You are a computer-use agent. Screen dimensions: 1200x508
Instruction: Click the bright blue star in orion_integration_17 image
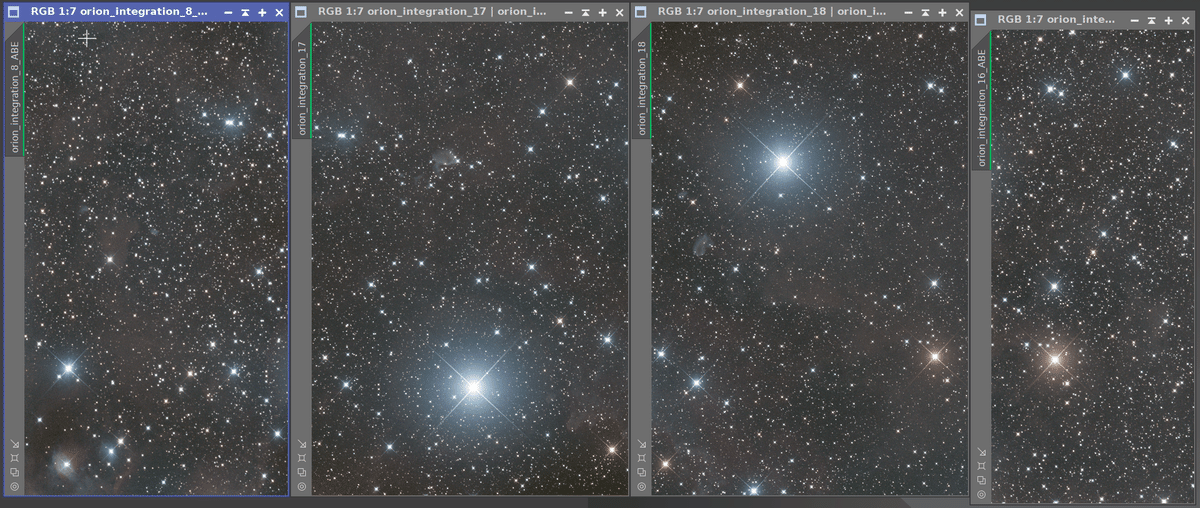click(473, 386)
